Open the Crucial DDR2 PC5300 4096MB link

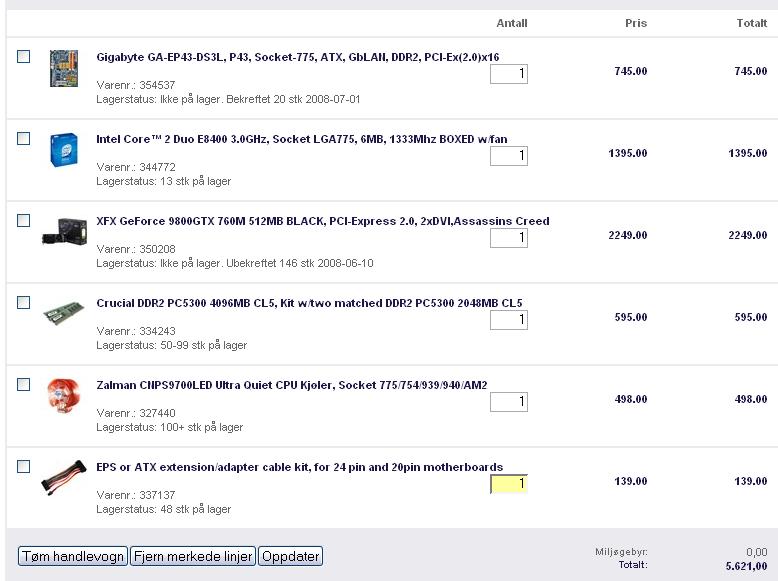point(309,303)
